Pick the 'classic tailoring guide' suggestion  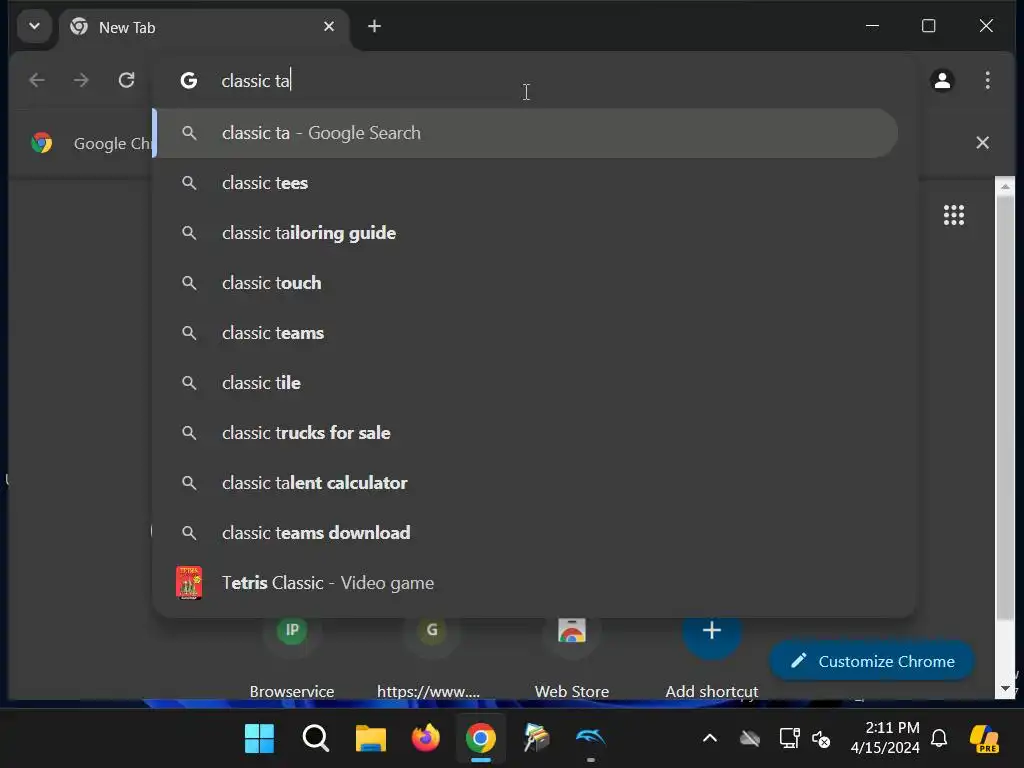526,233
